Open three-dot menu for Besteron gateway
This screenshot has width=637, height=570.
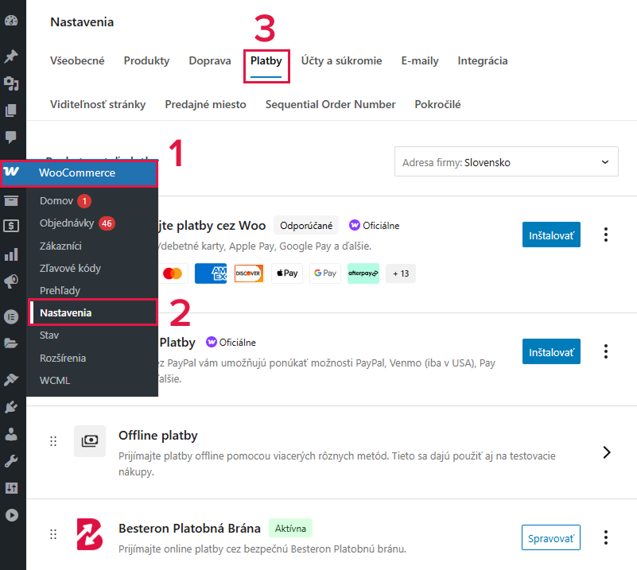[x=606, y=537]
